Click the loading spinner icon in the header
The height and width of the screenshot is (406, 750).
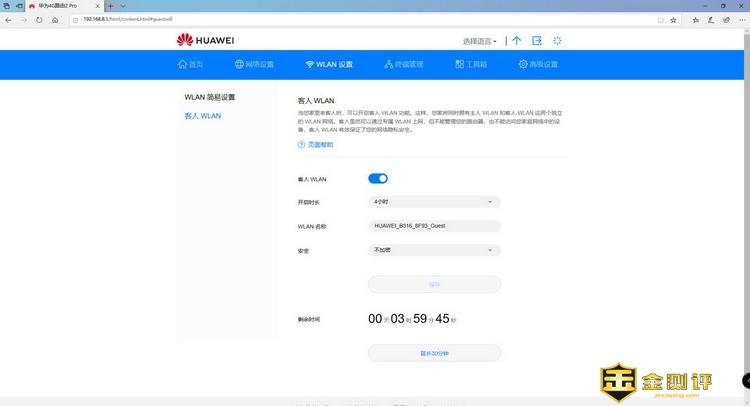click(x=558, y=41)
